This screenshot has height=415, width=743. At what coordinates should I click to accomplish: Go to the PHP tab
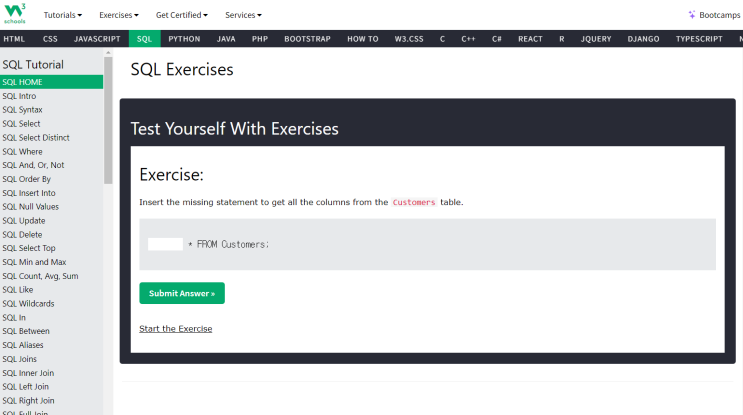tap(260, 39)
